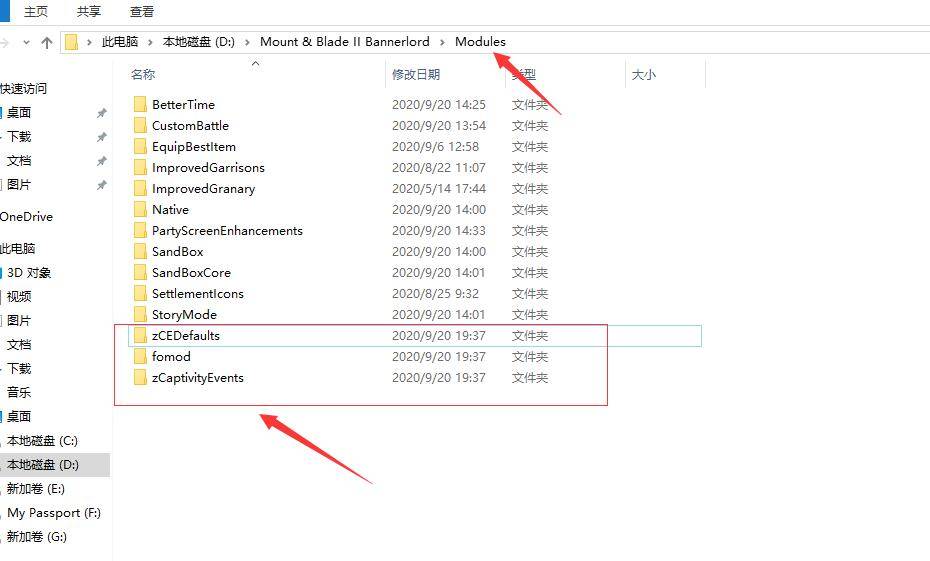Select PartyScreenEnhancements folder icon

point(140,230)
